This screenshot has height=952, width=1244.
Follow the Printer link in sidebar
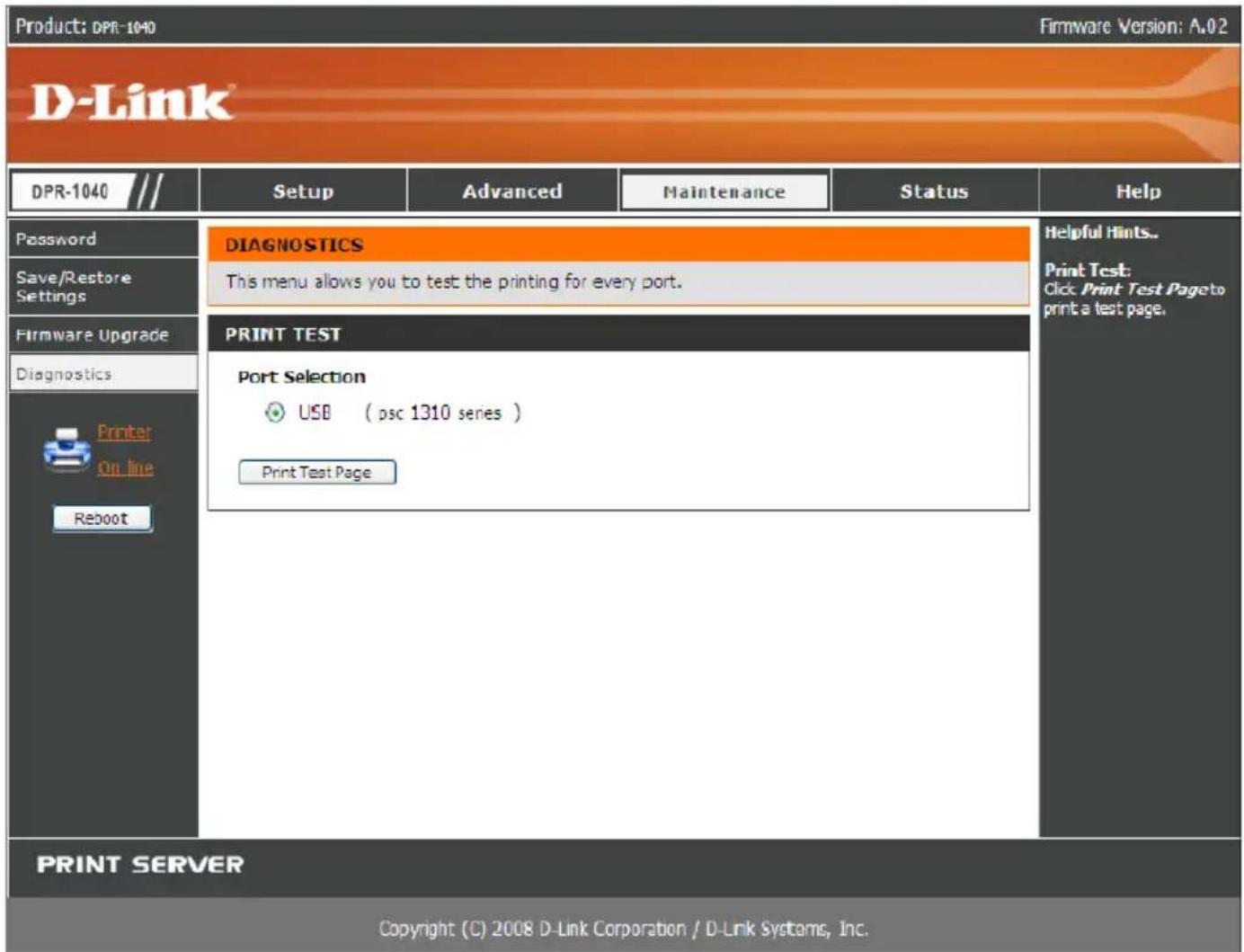pyautogui.click(x=125, y=432)
